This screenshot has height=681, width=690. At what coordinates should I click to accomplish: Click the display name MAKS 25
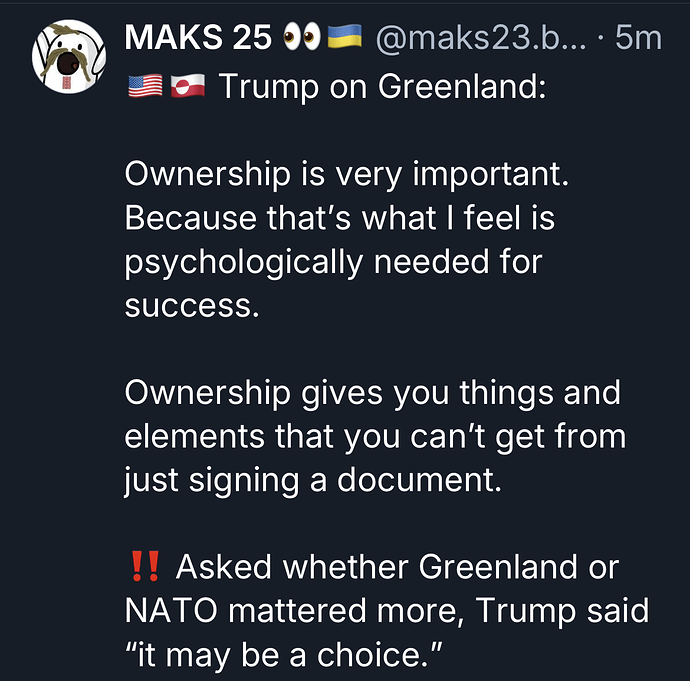point(199,38)
